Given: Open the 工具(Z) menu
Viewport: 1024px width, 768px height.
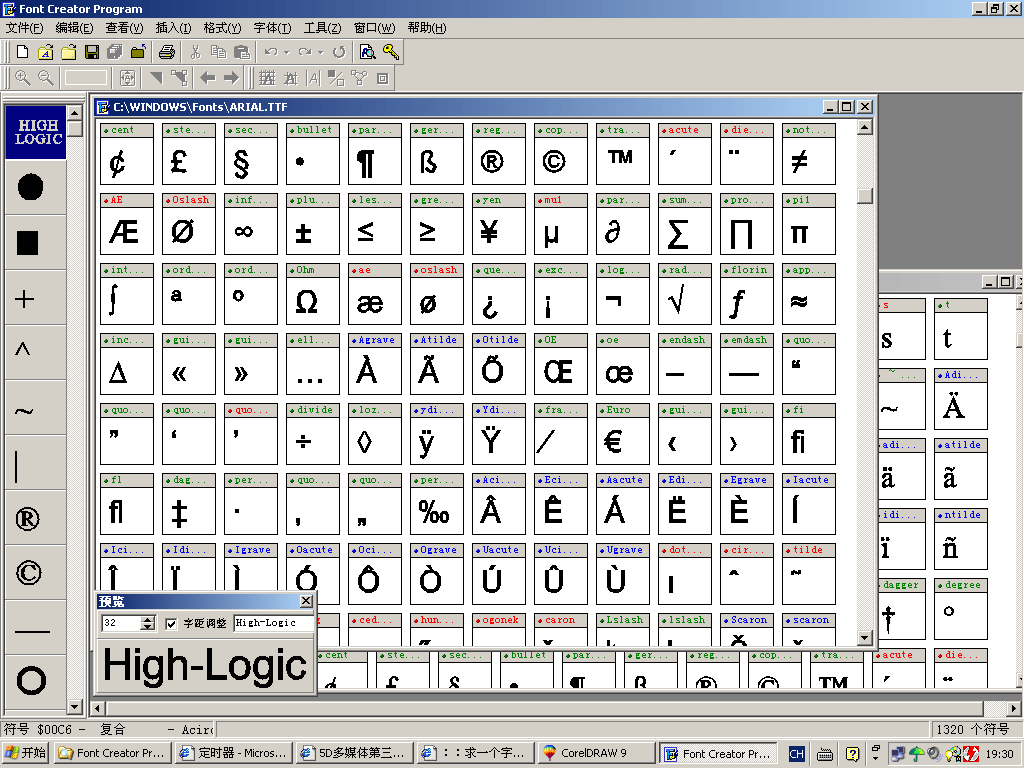Looking at the screenshot, I should tap(322, 27).
